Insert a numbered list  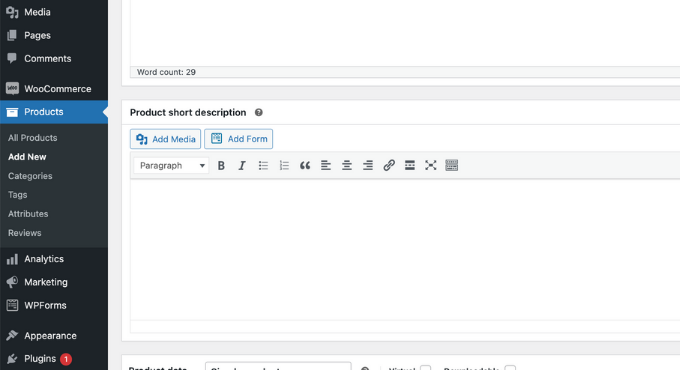point(284,165)
